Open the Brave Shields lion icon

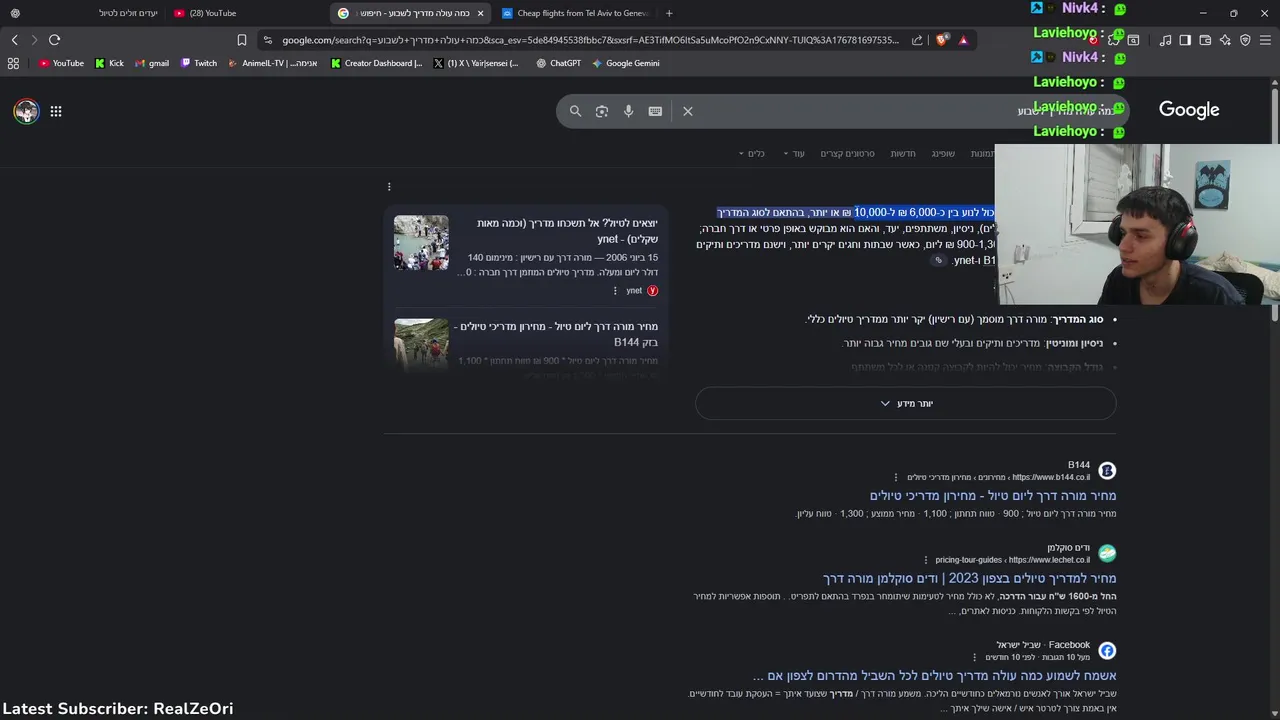pyautogui.click(x=942, y=40)
